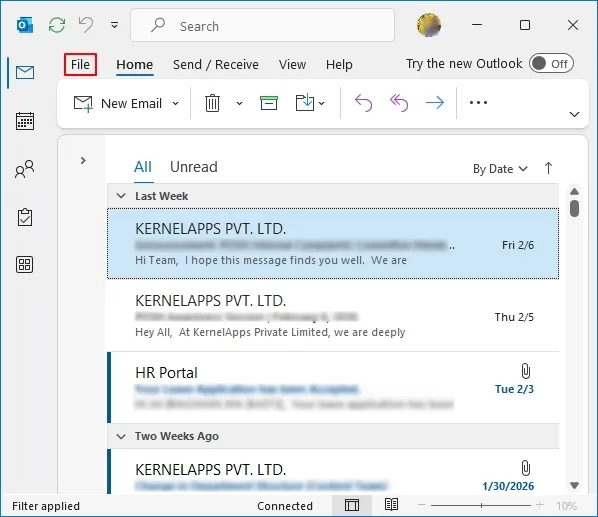Click the Delete trash can icon

point(212,103)
